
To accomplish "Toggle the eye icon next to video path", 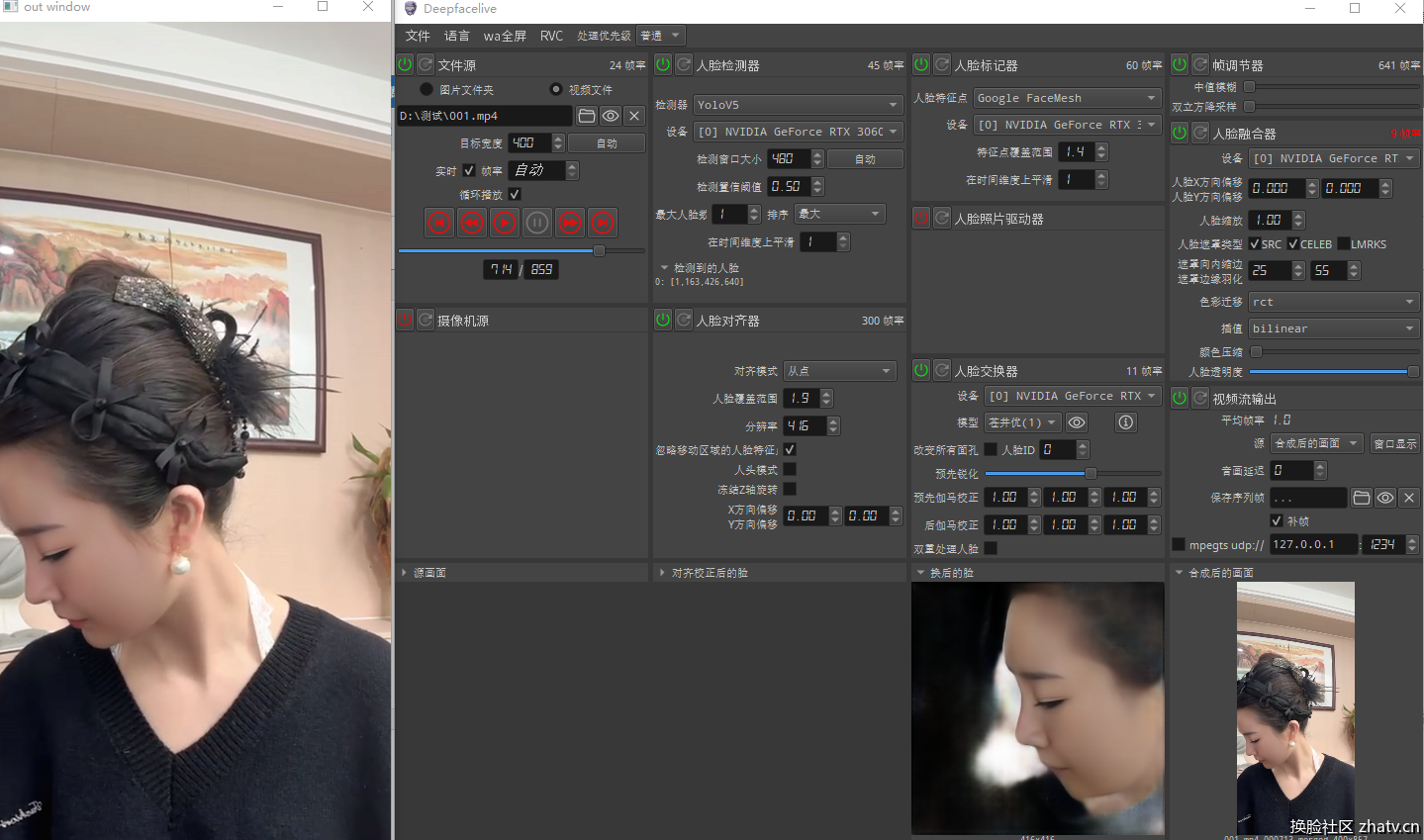I will (x=611, y=116).
